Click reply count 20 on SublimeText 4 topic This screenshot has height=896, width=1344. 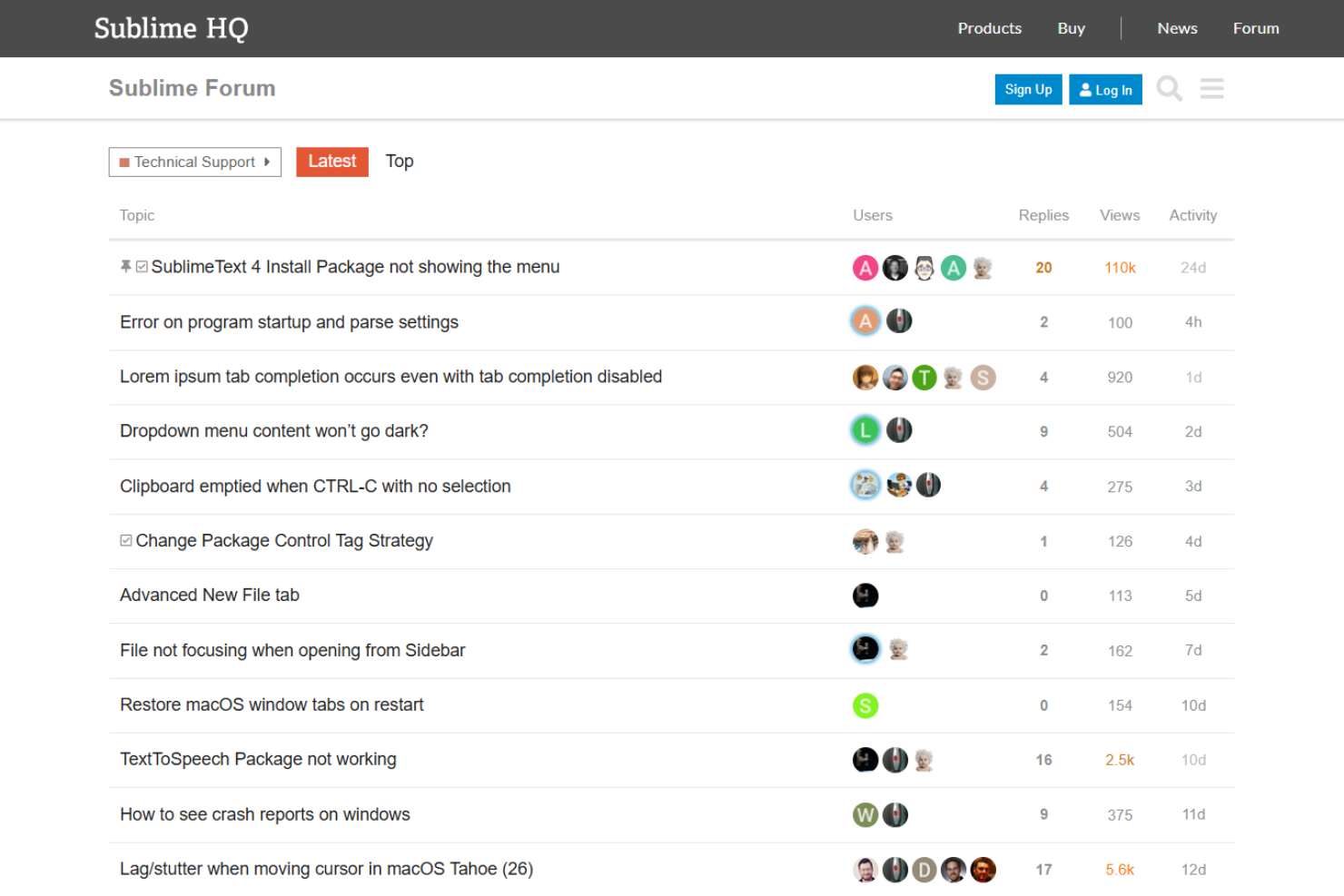[x=1043, y=268]
